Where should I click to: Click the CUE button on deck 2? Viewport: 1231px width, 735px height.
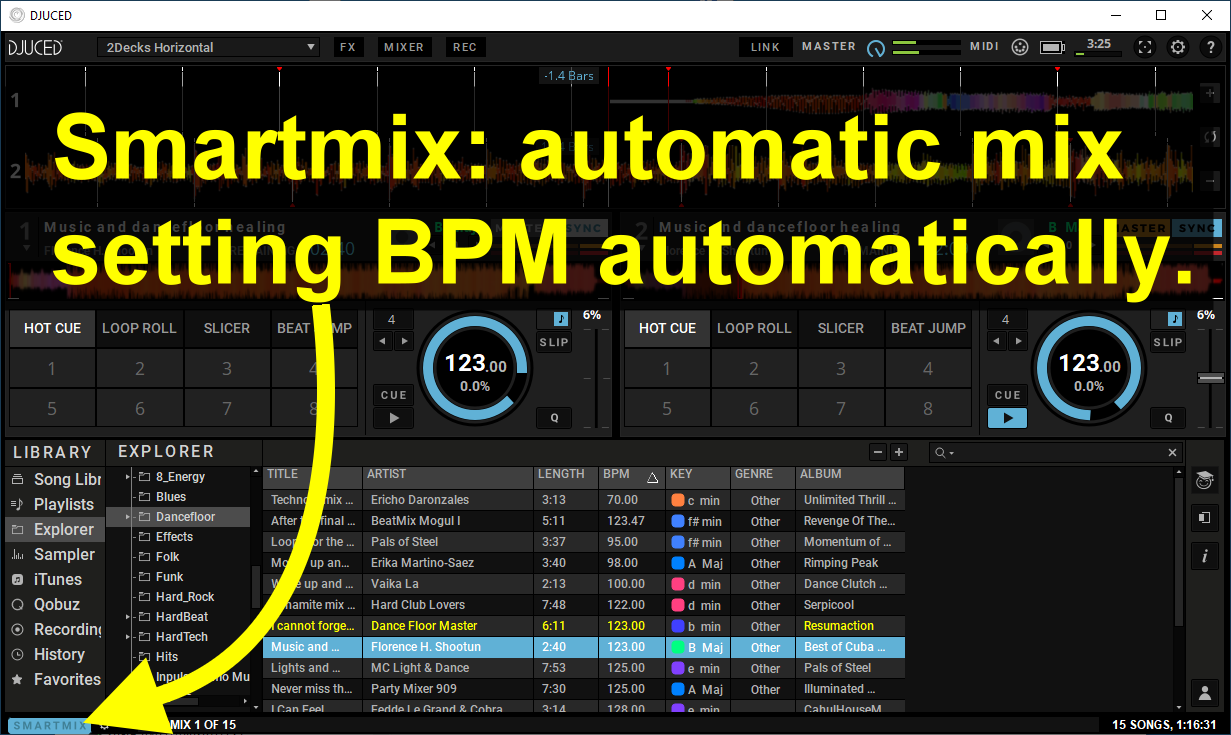[1007, 395]
